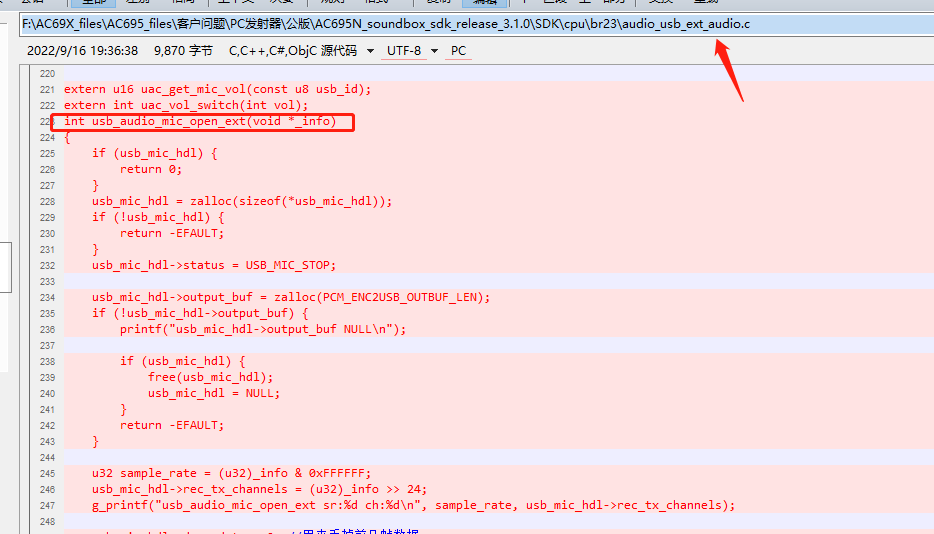
Task: Click the g_printf 'usb_audio_mic_open_ext sr' line
Action: point(413,505)
